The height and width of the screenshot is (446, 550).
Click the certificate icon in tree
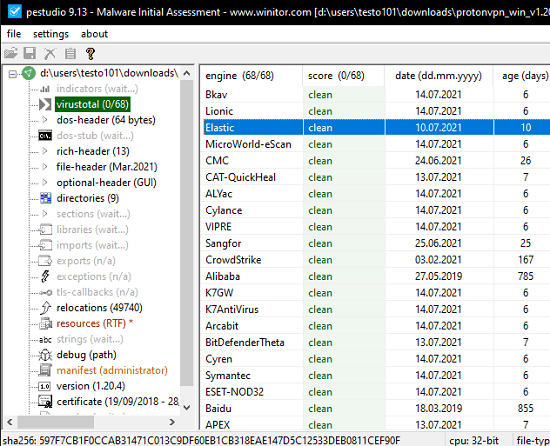pos(45,401)
